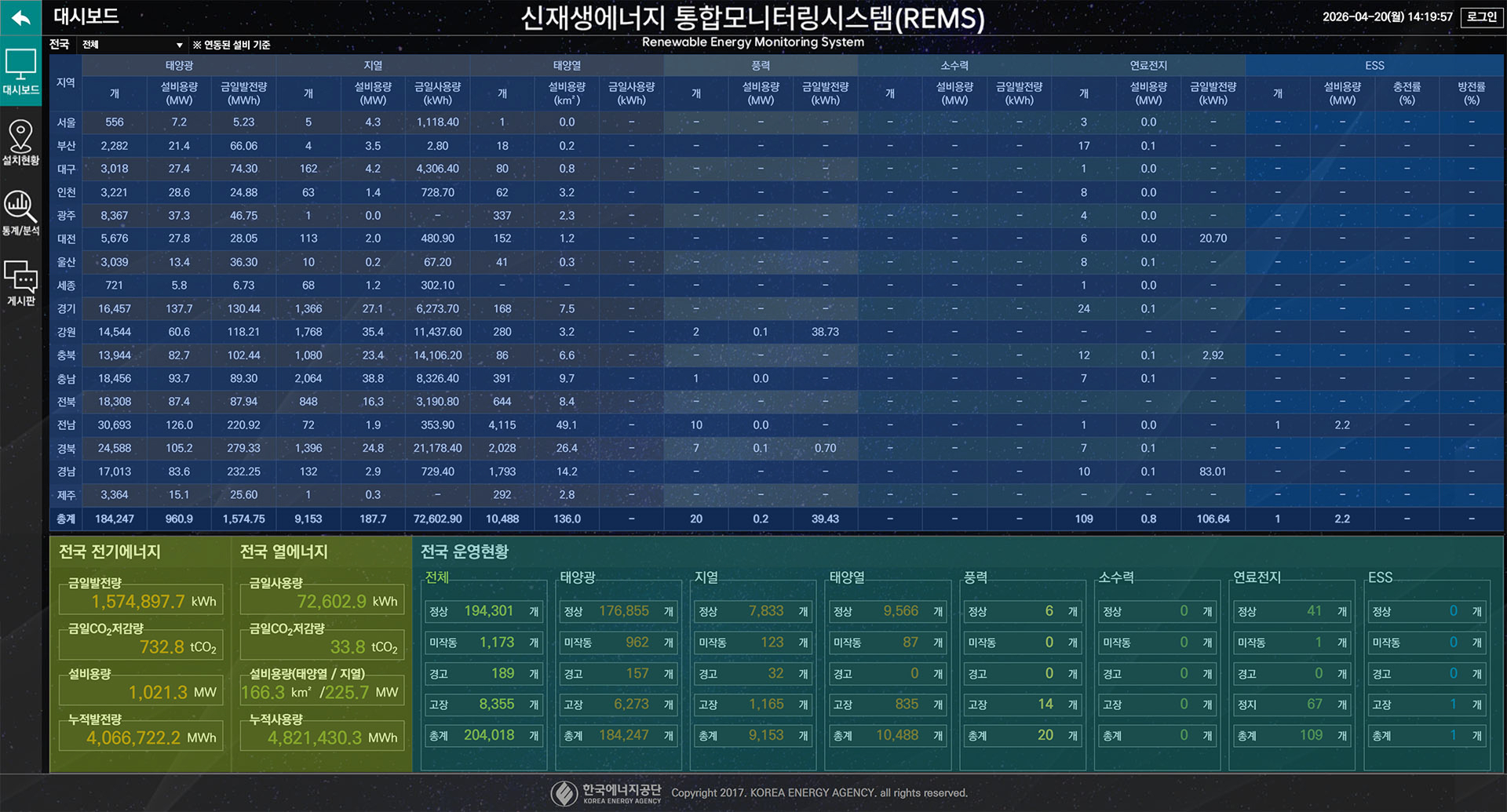
Task: Click the 태양열 총계 10,488 status box
Action: pos(888,736)
